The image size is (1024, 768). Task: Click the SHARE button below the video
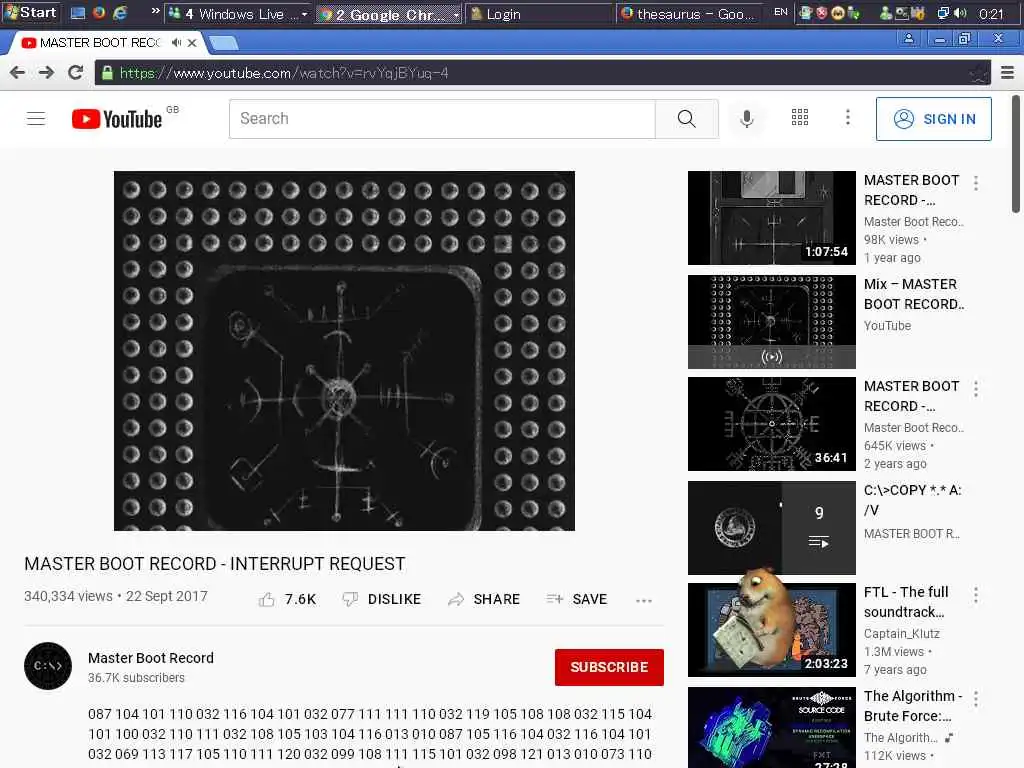tap(484, 599)
